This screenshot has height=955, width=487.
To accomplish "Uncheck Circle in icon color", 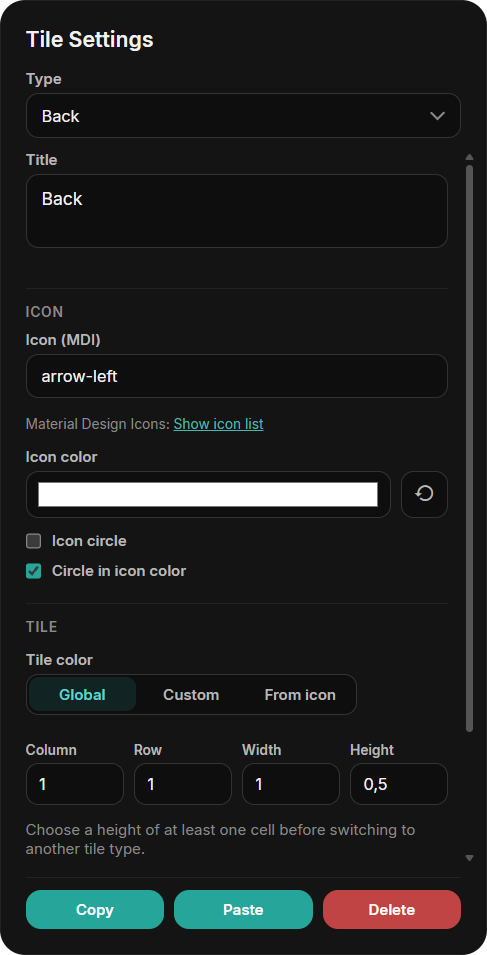I will [x=33, y=571].
